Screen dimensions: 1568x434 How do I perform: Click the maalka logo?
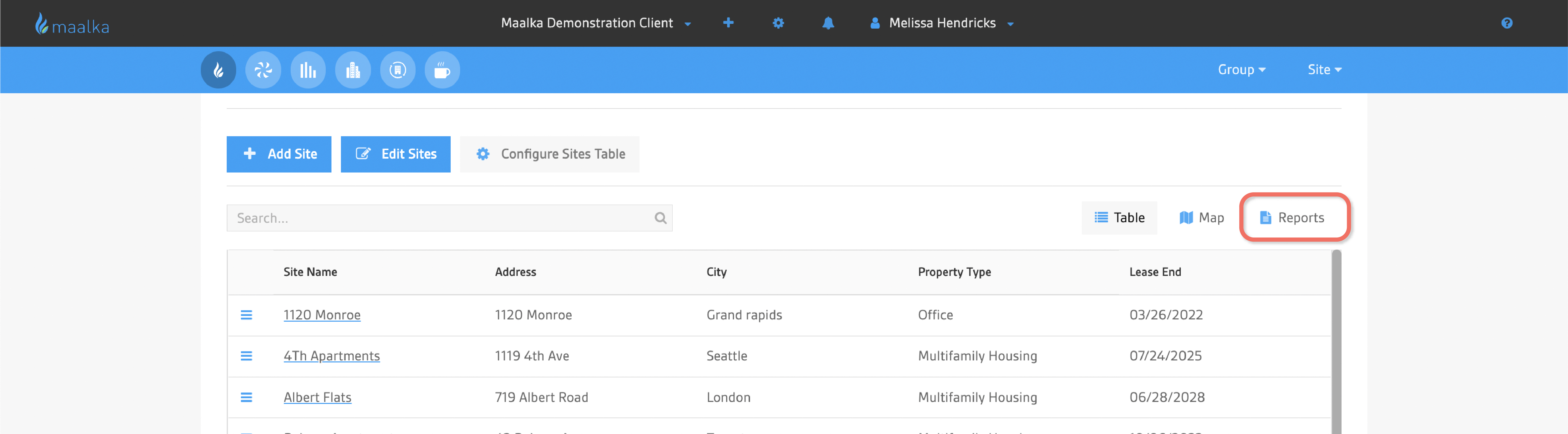tap(72, 24)
